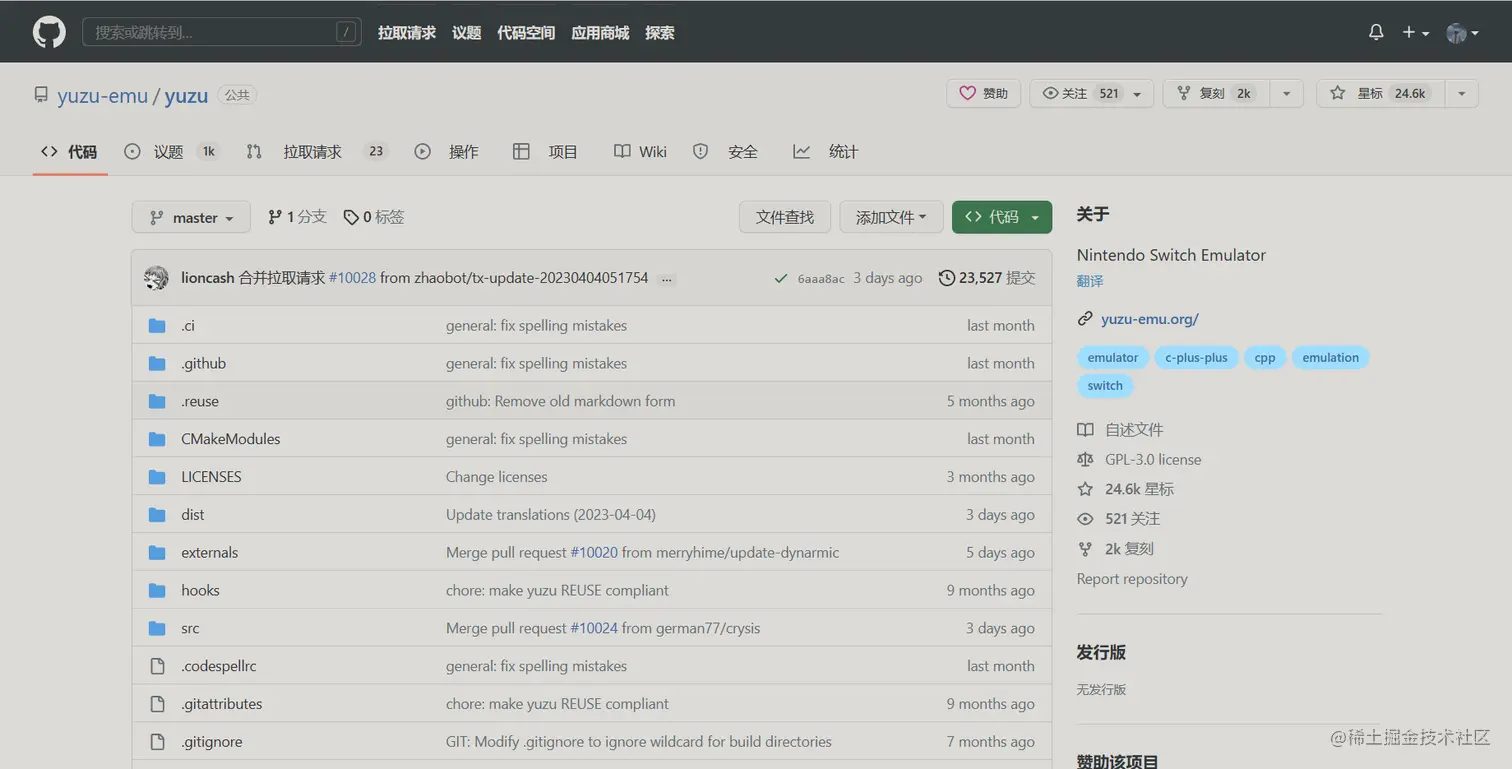
Task: Open pull request #10020 link in externals row
Action: click(x=594, y=552)
